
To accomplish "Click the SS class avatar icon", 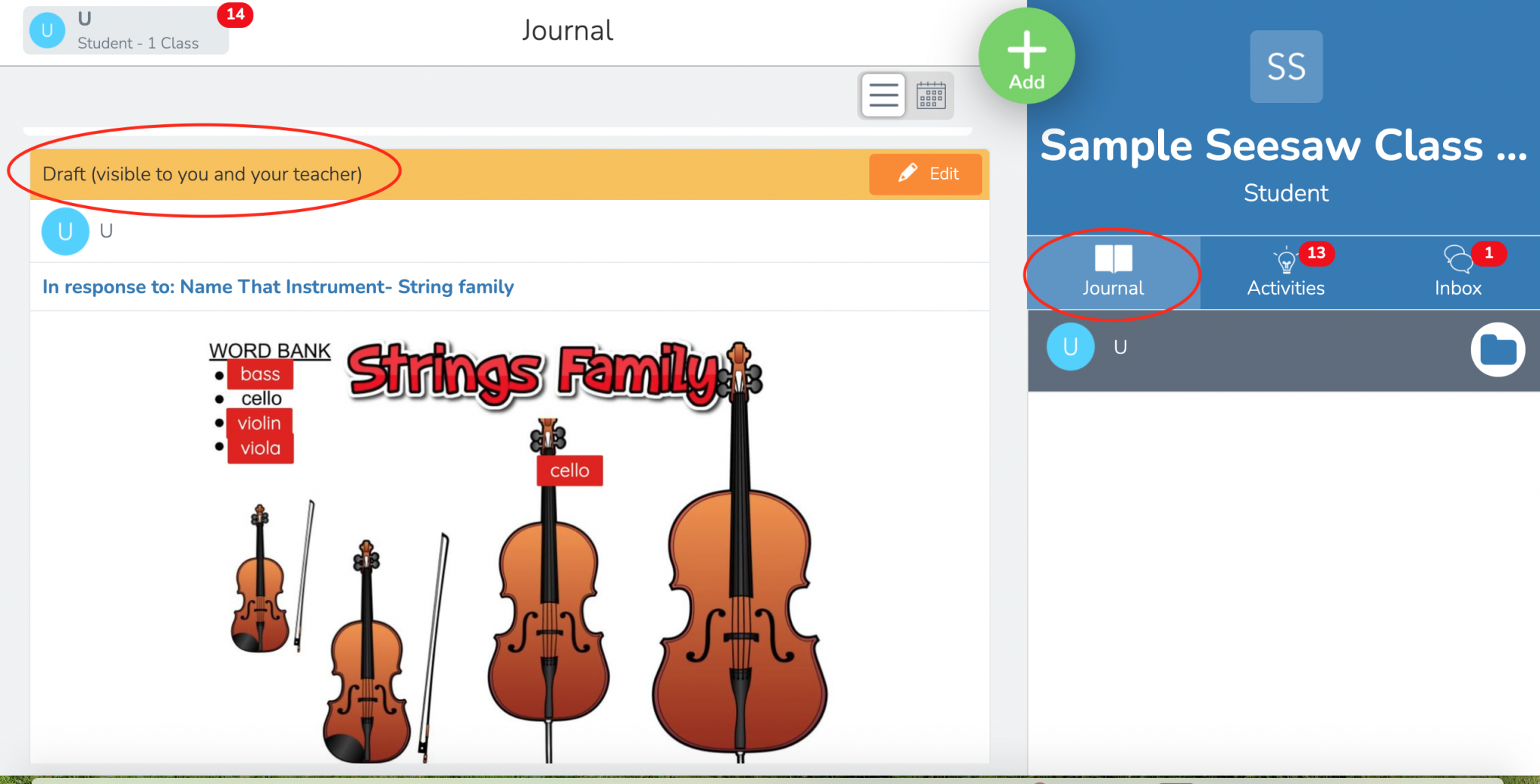I will click(x=1285, y=66).
